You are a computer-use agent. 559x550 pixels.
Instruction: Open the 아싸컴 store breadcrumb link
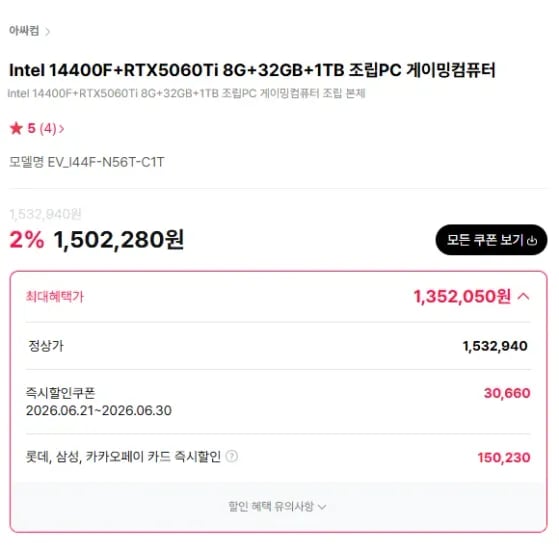pyautogui.click(x=24, y=31)
